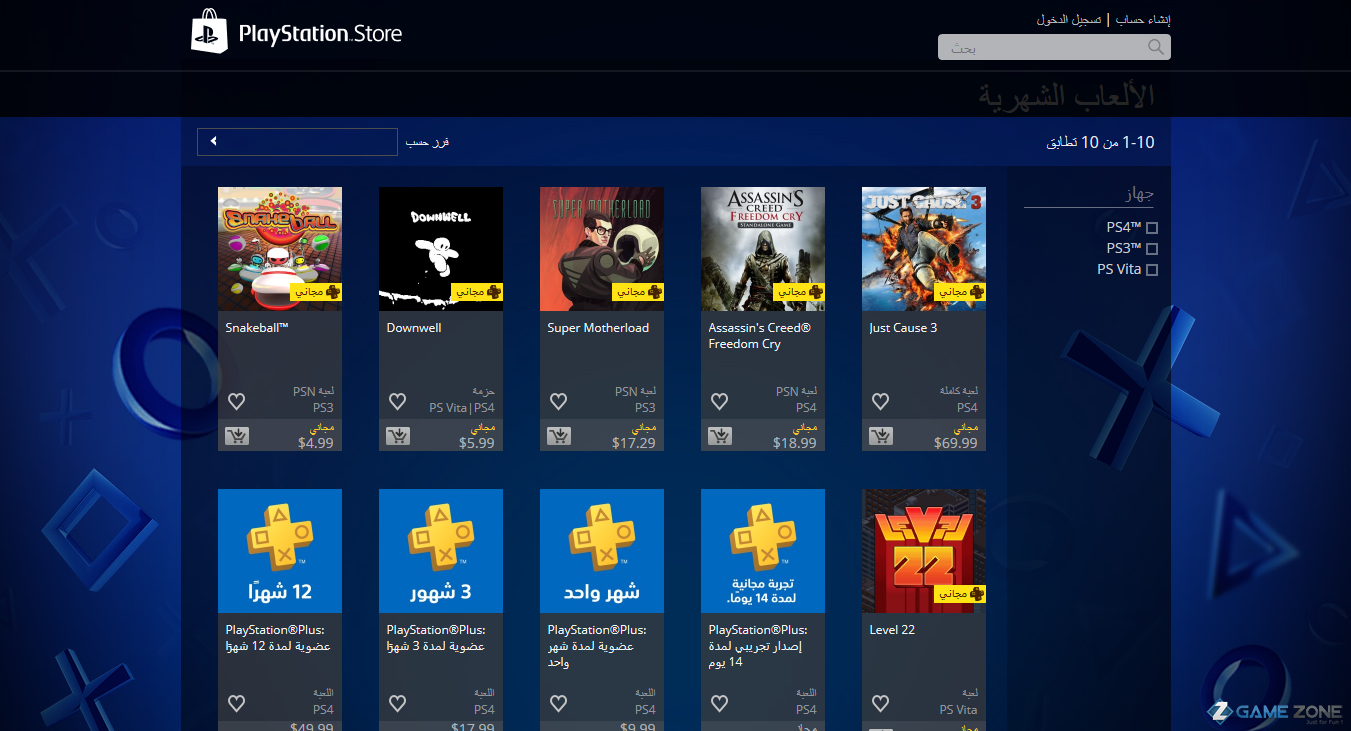This screenshot has width=1351, height=731.
Task: Wishlist heart for PlayStation Plus 1-month membership
Action: pyautogui.click(x=558, y=704)
